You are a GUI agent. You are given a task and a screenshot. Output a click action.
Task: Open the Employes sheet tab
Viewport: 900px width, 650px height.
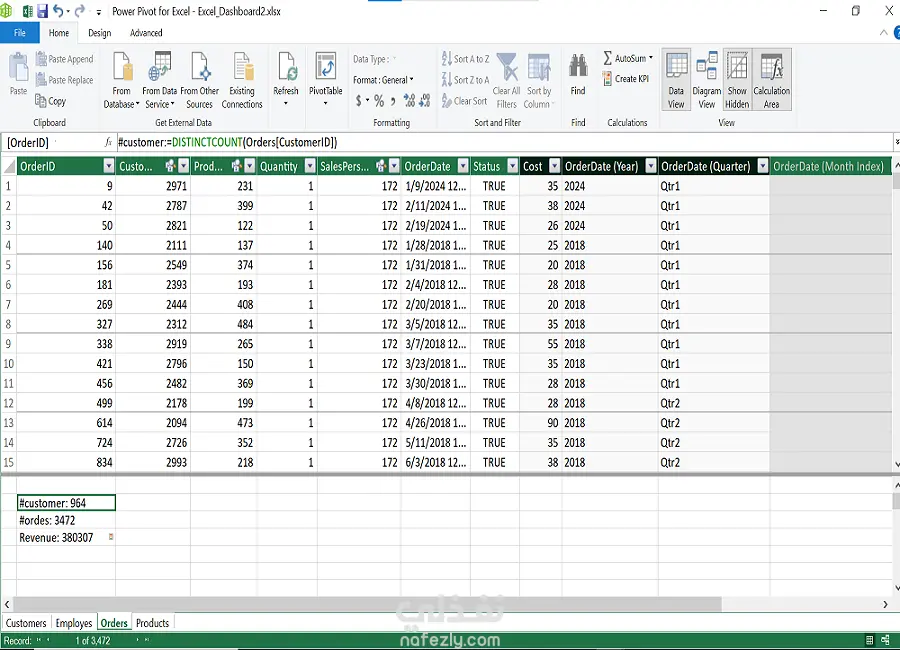(x=73, y=623)
